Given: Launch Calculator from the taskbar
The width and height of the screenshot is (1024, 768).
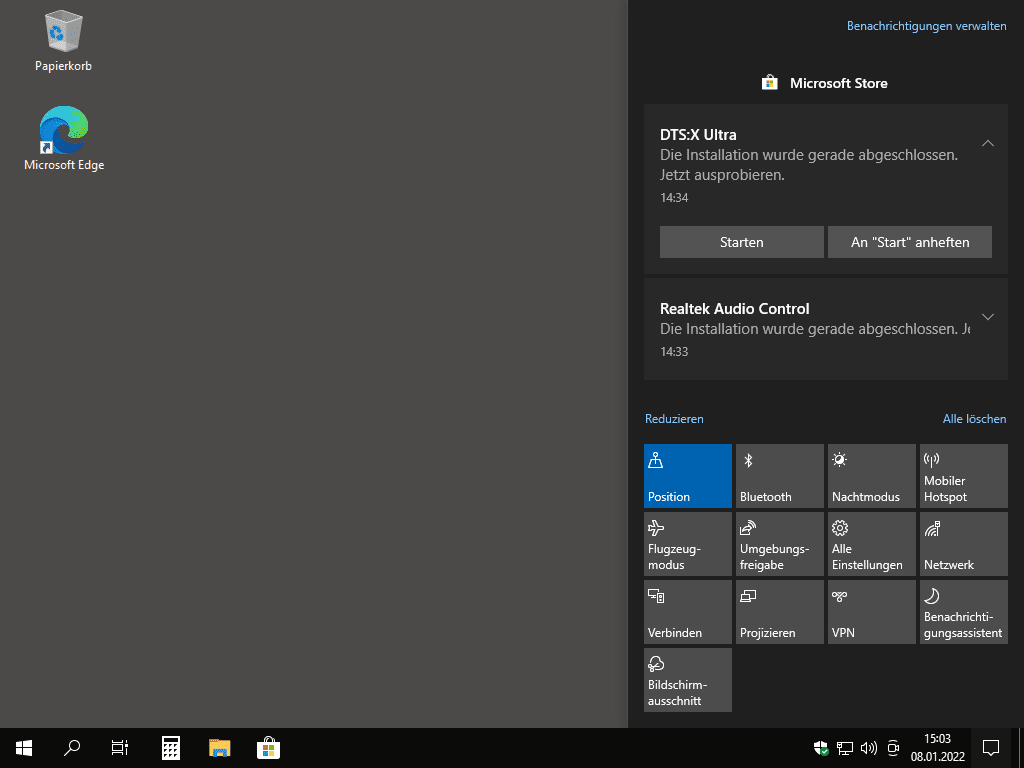Looking at the screenshot, I should 171,748.
